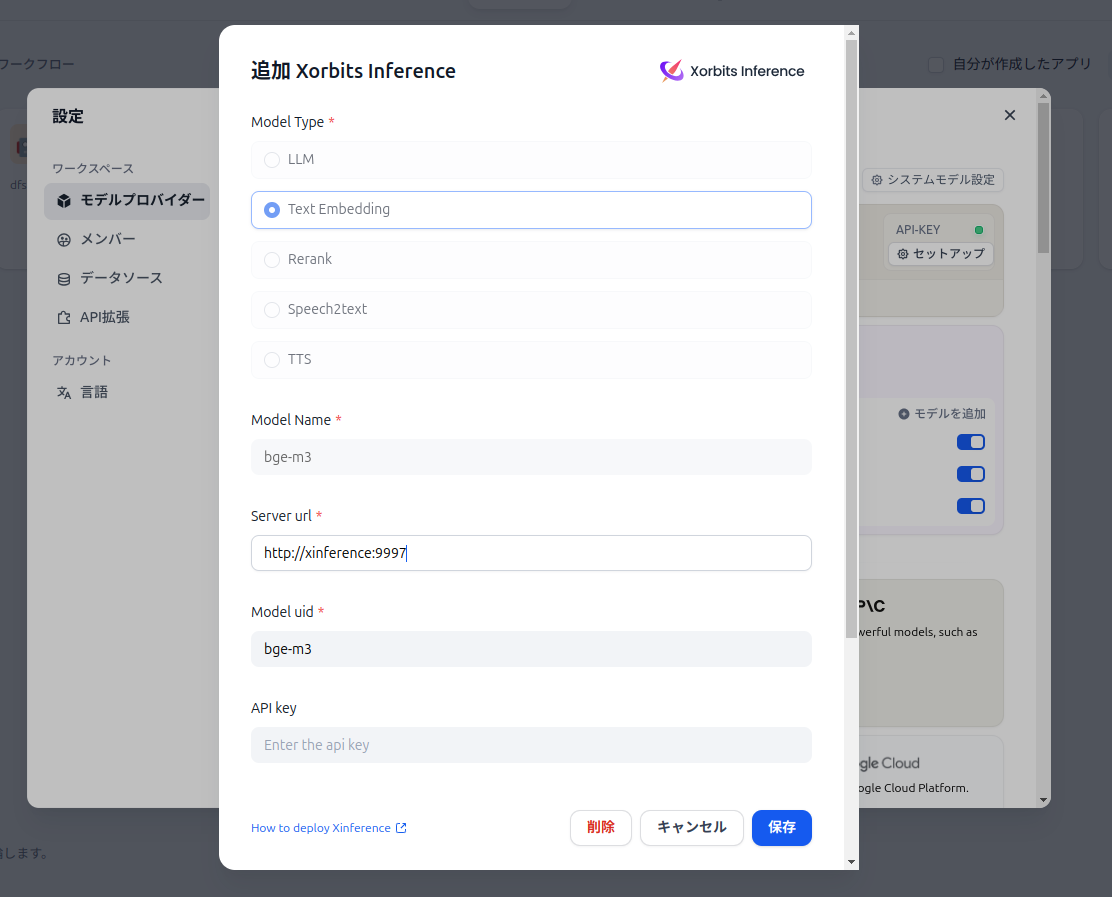Click the members icon in sidebar

click(64, 240)
